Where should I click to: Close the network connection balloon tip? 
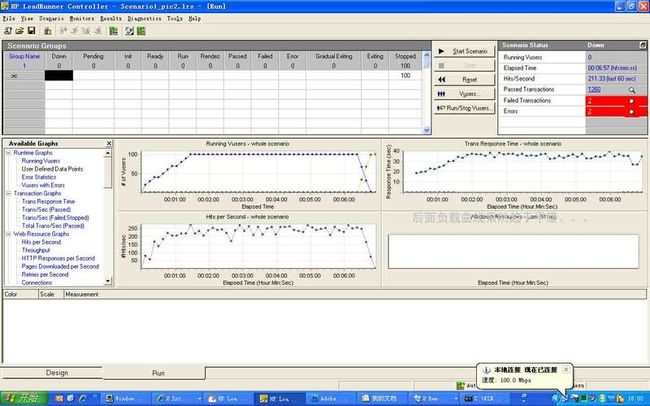[566, 369]
